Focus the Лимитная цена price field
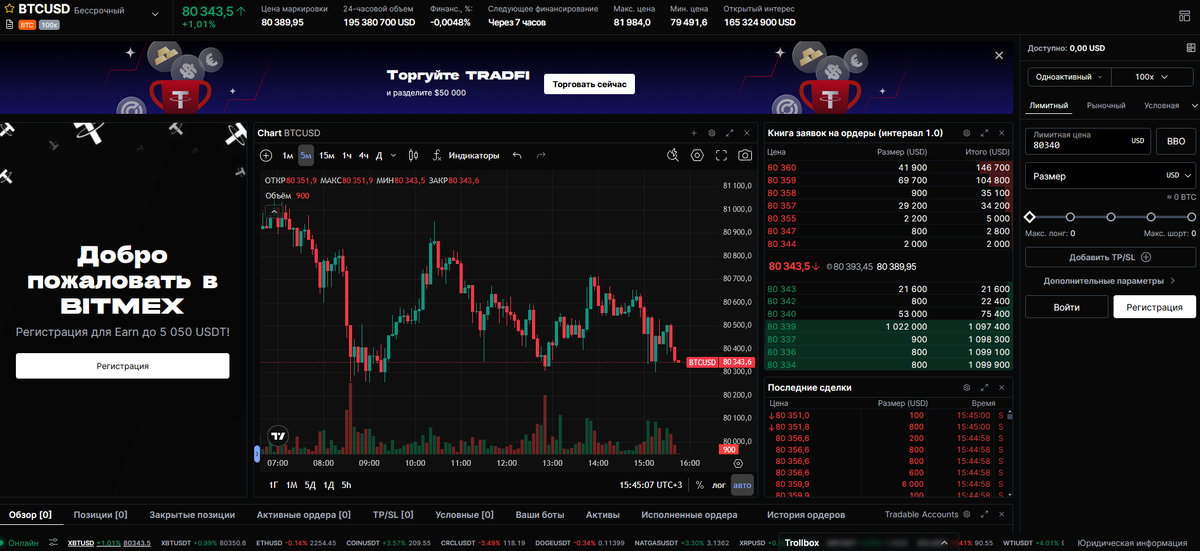Viewport: 1200px width, 551px height. 1088,141
